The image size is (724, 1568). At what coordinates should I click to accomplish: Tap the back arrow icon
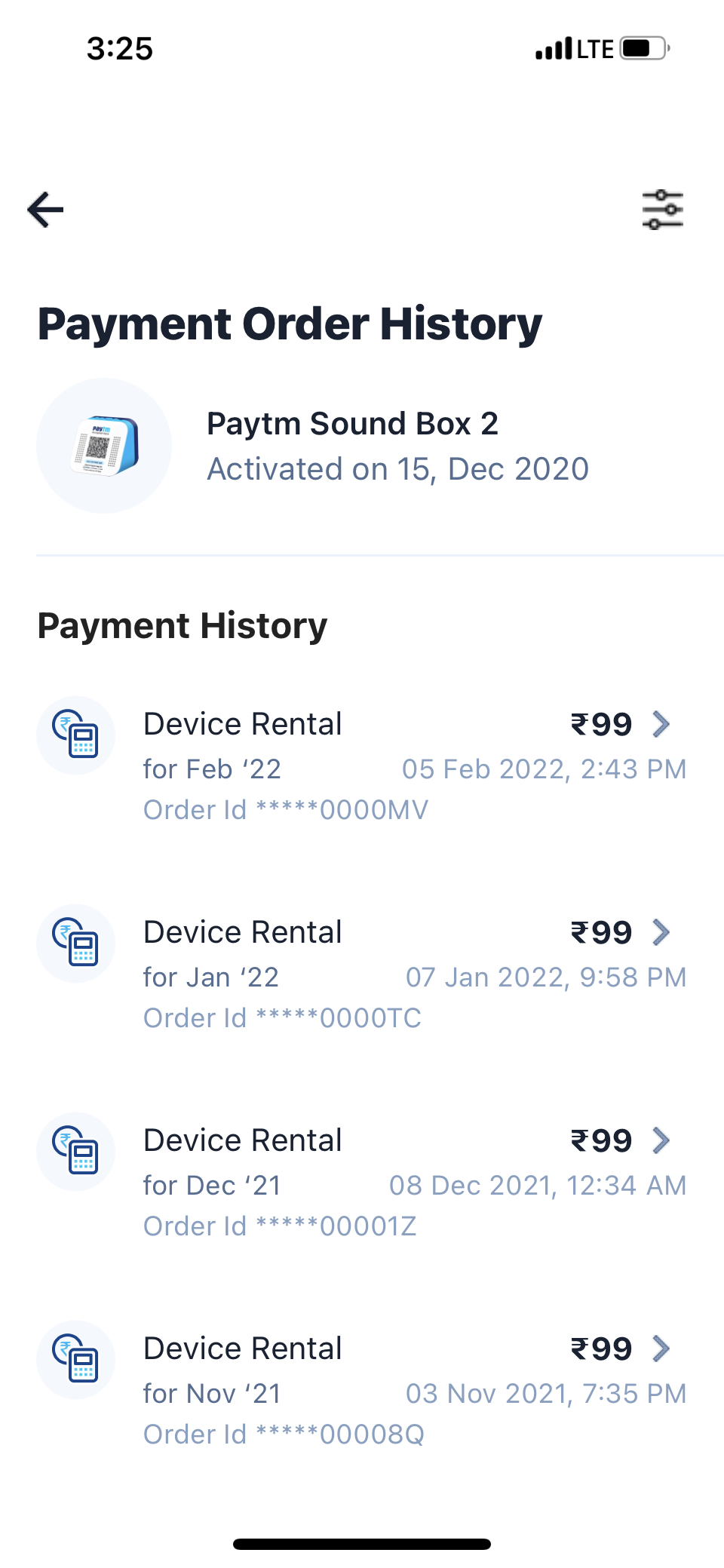tap(45, 210)
